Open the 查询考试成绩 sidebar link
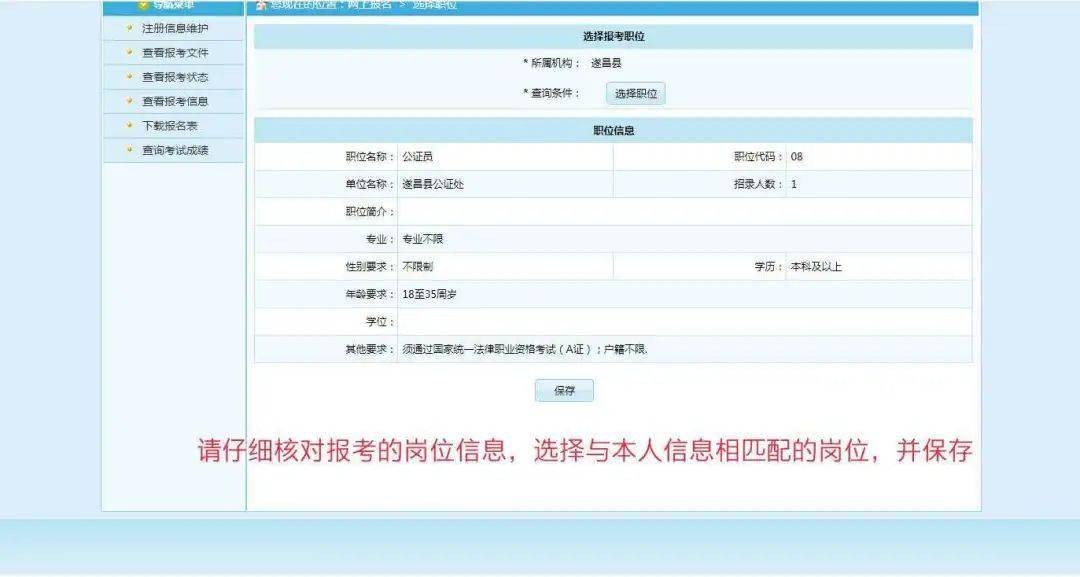This screenshot has height=577, width=1080. tap(175, 150)
